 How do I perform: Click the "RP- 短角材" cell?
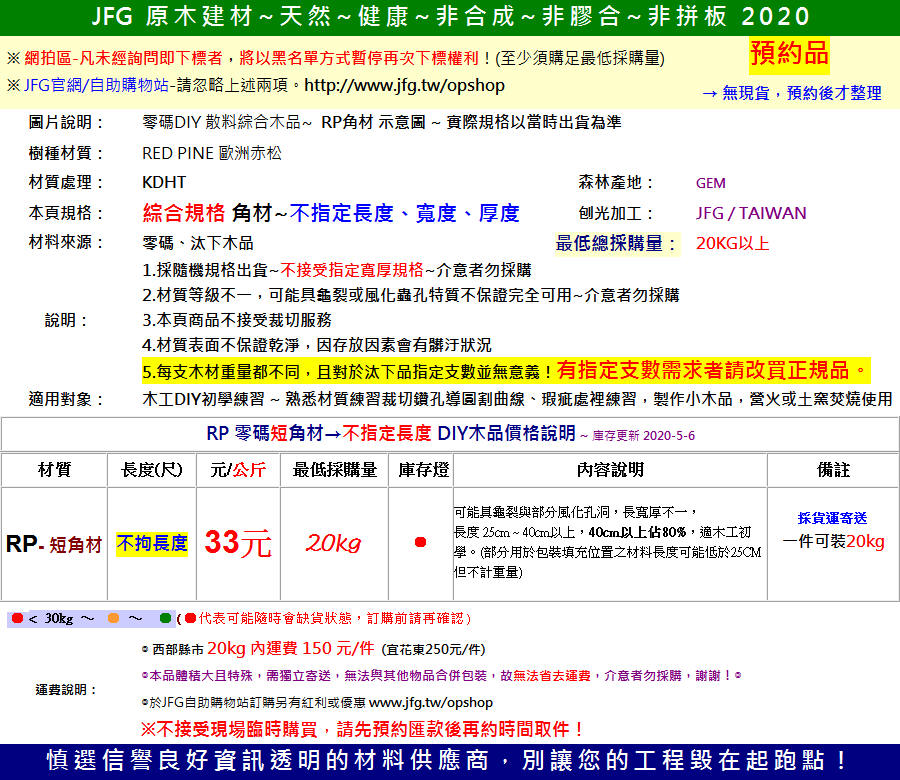click(54, 544)
